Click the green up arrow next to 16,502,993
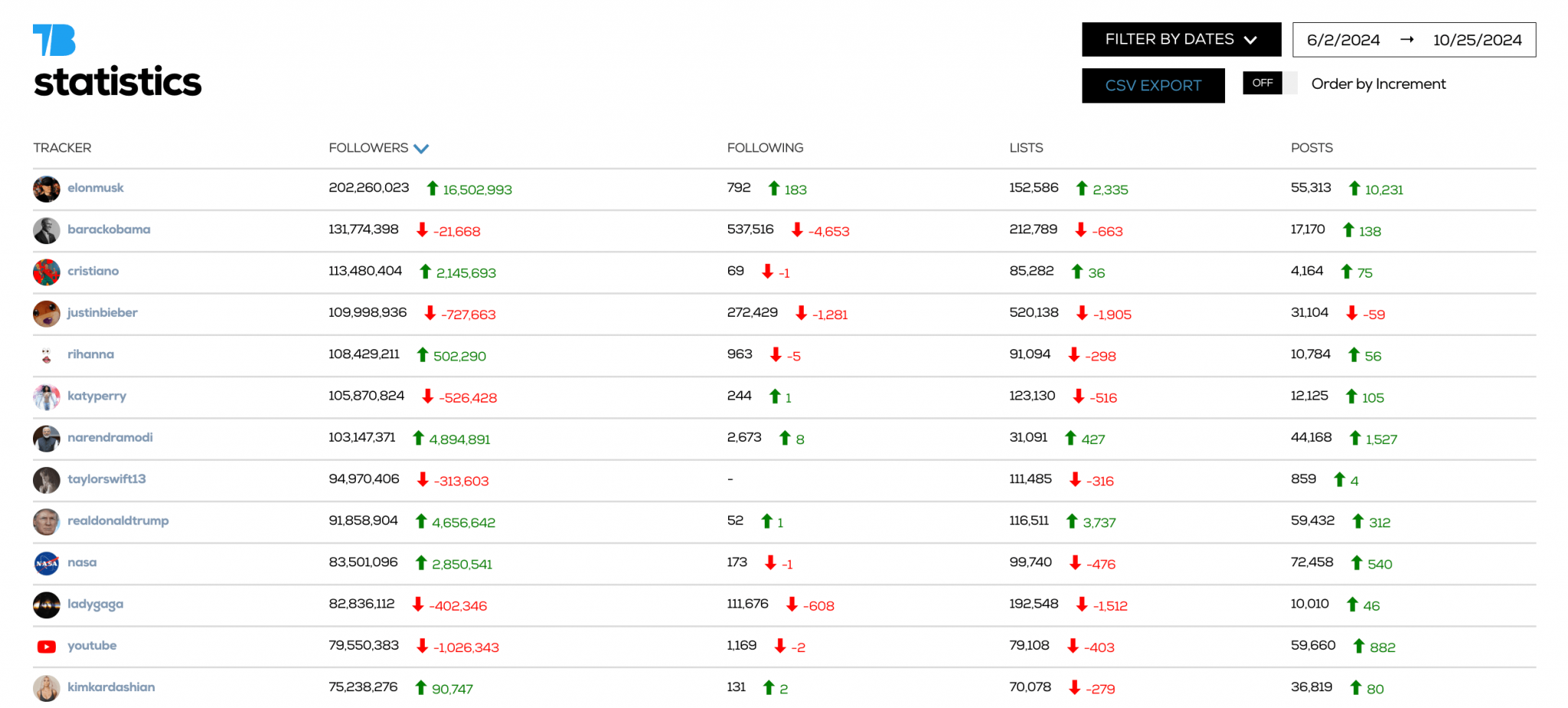Screen dimensions: 1568x708 point(433,189)
